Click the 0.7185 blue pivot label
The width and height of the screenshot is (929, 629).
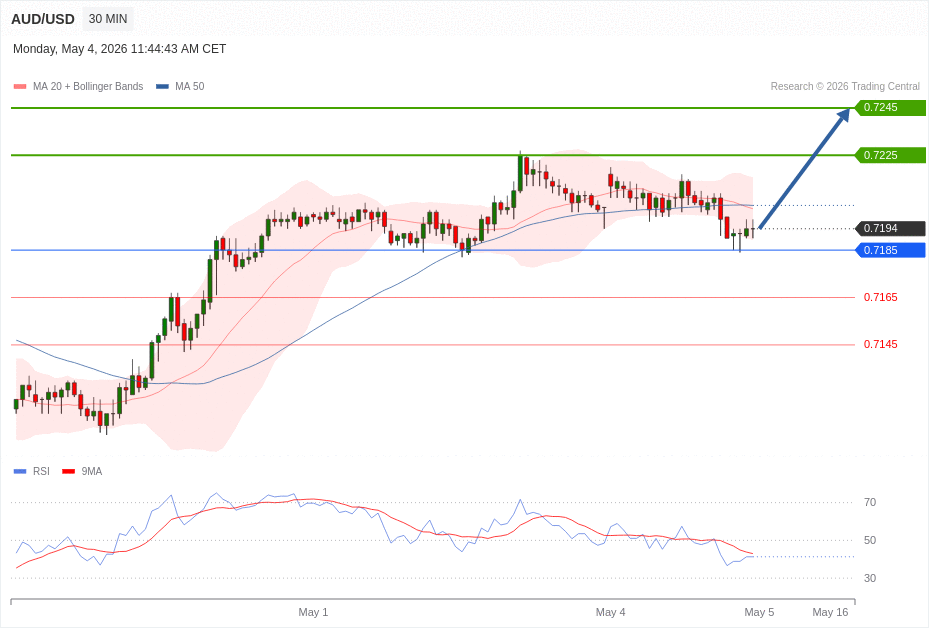click(890, 250)
